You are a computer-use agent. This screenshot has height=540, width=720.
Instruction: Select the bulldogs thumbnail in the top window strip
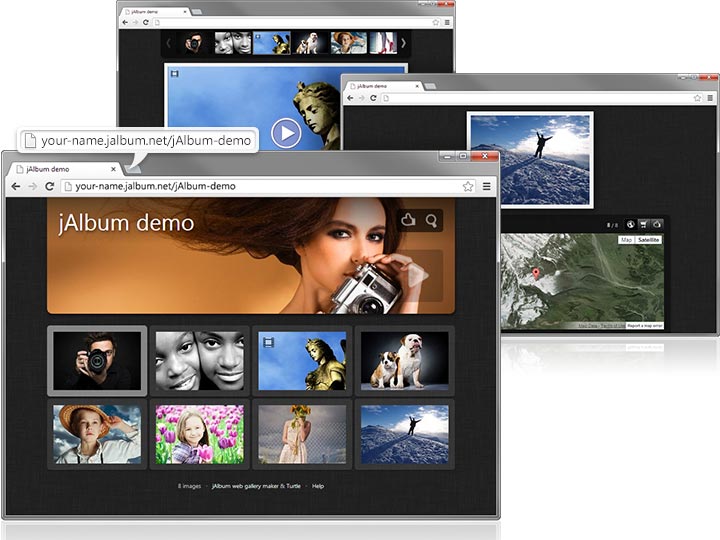(310, 43)
